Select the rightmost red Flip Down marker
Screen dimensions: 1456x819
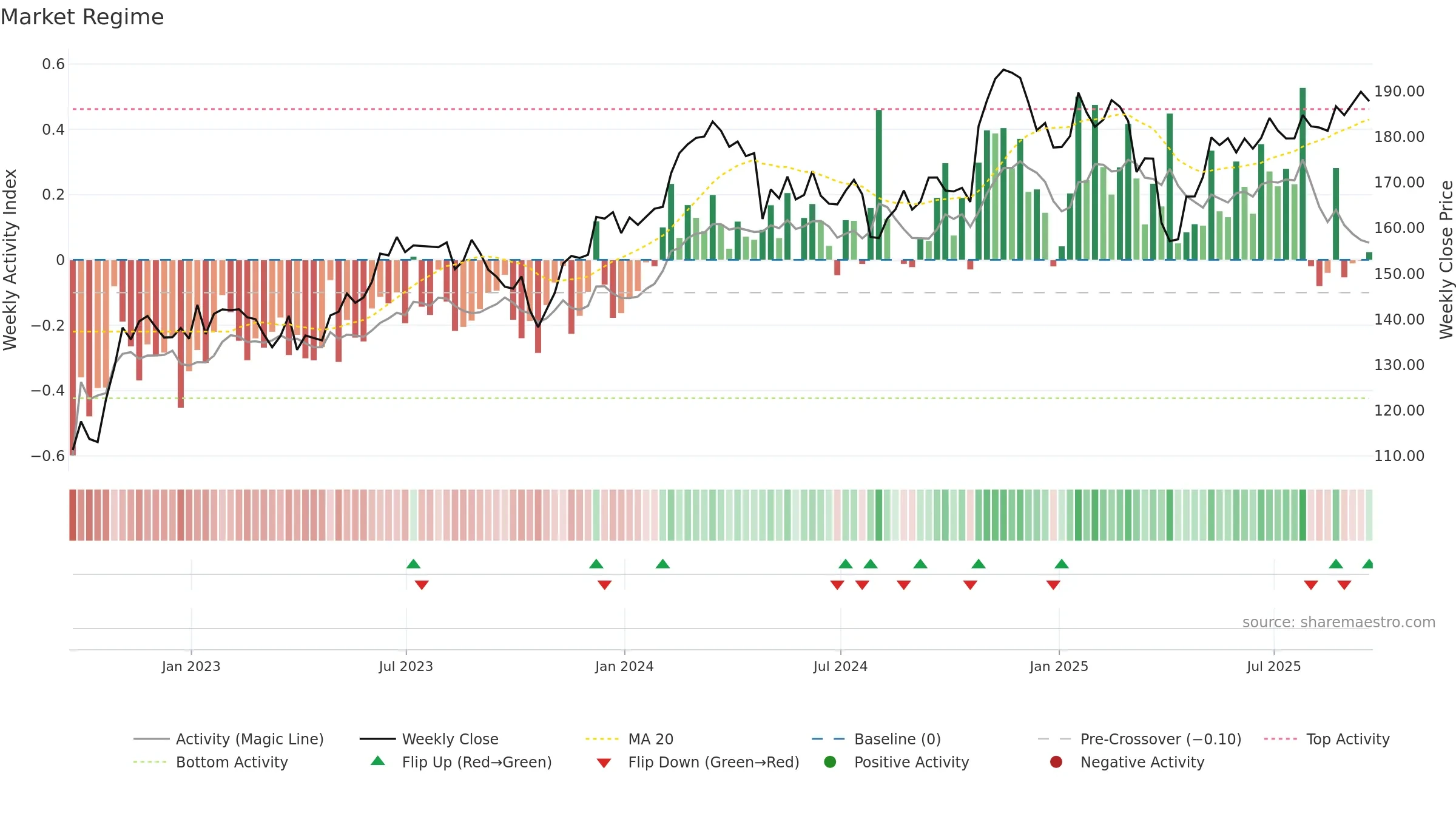coord(1344,585)
